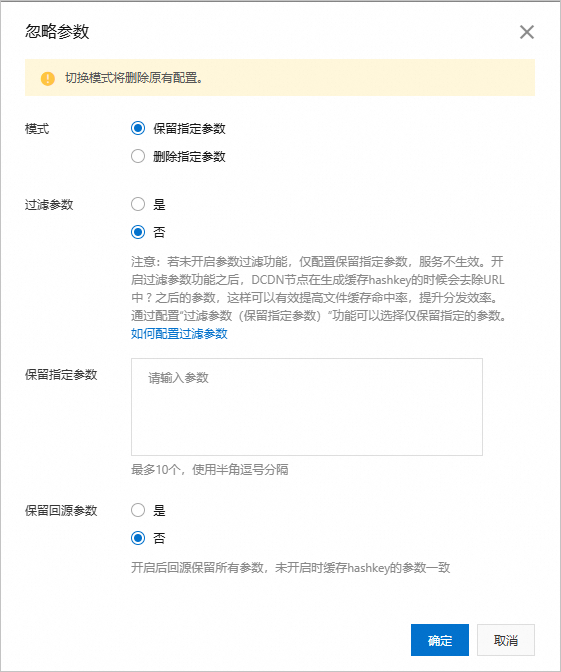Choose 否 for 保留回源参数
Viewport: 561px width, 672px height.
pyautogui.click(x=138, y=538)
